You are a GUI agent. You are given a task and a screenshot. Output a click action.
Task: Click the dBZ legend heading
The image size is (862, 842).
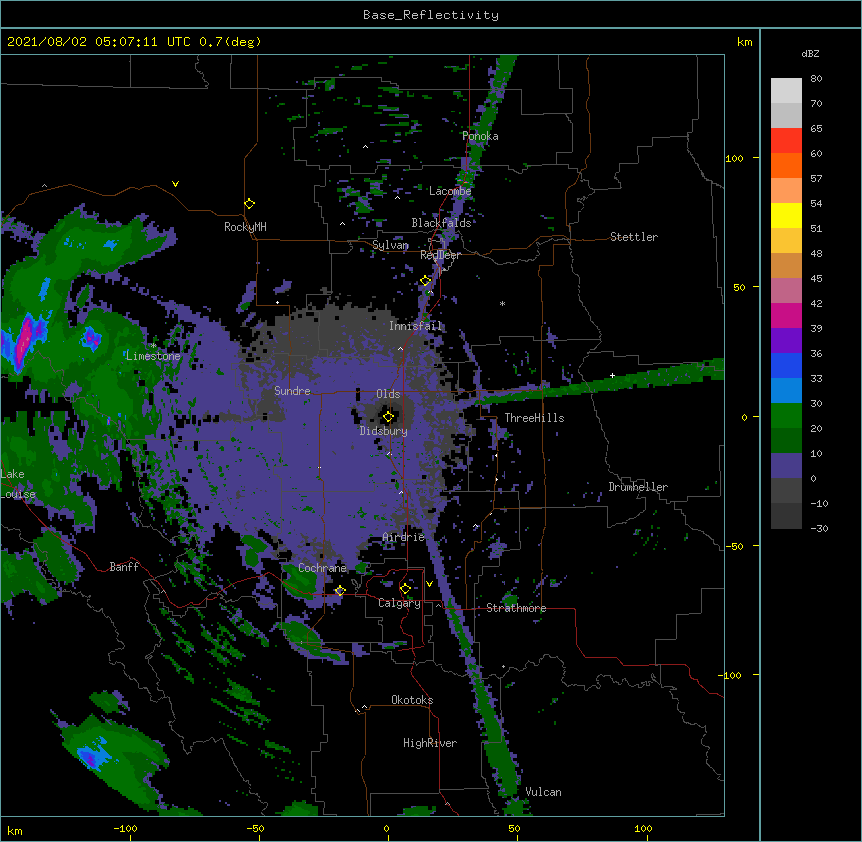coord(810,54)
